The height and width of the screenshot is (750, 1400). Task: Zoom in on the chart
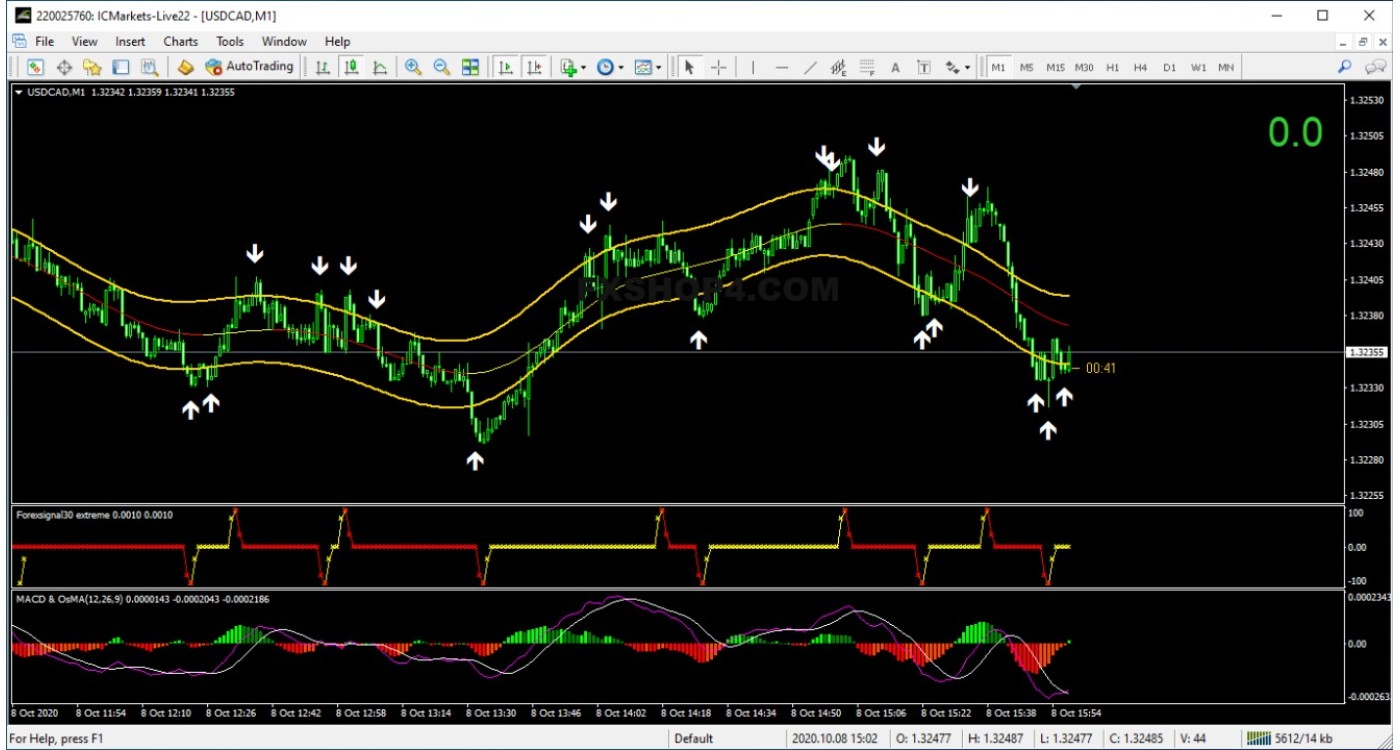[412, 67]
